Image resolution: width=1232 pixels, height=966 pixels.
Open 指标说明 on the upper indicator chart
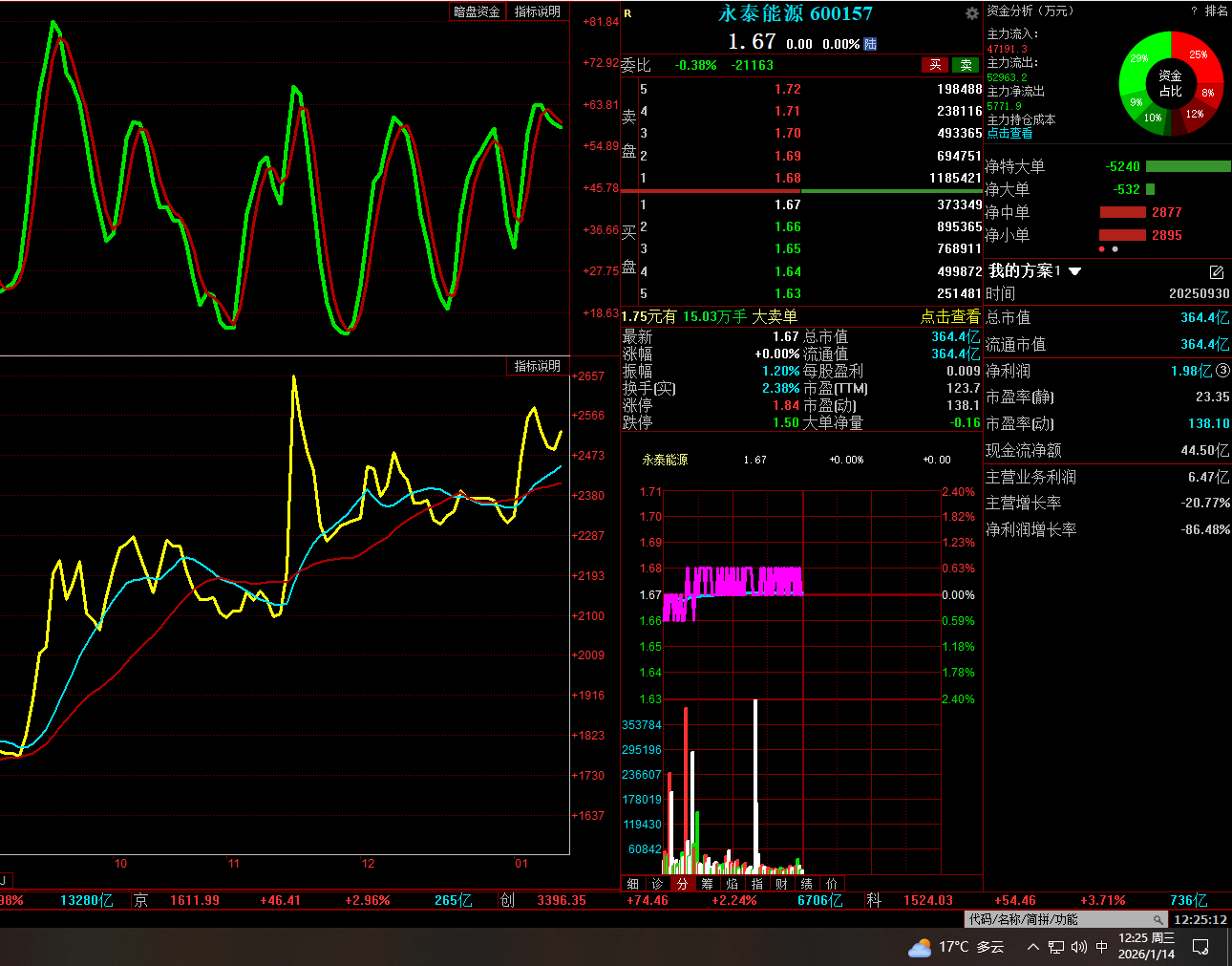click(x=538, y=11)
